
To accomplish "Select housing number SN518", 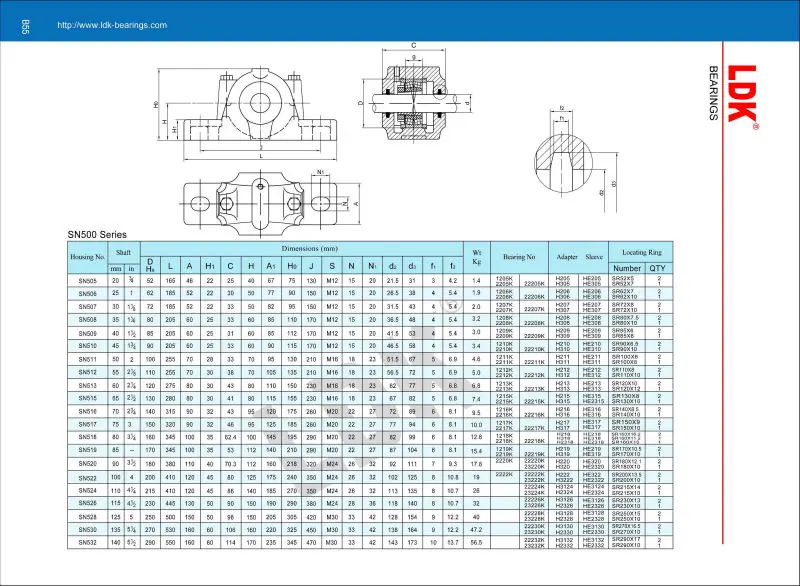I will coord(87,437).
